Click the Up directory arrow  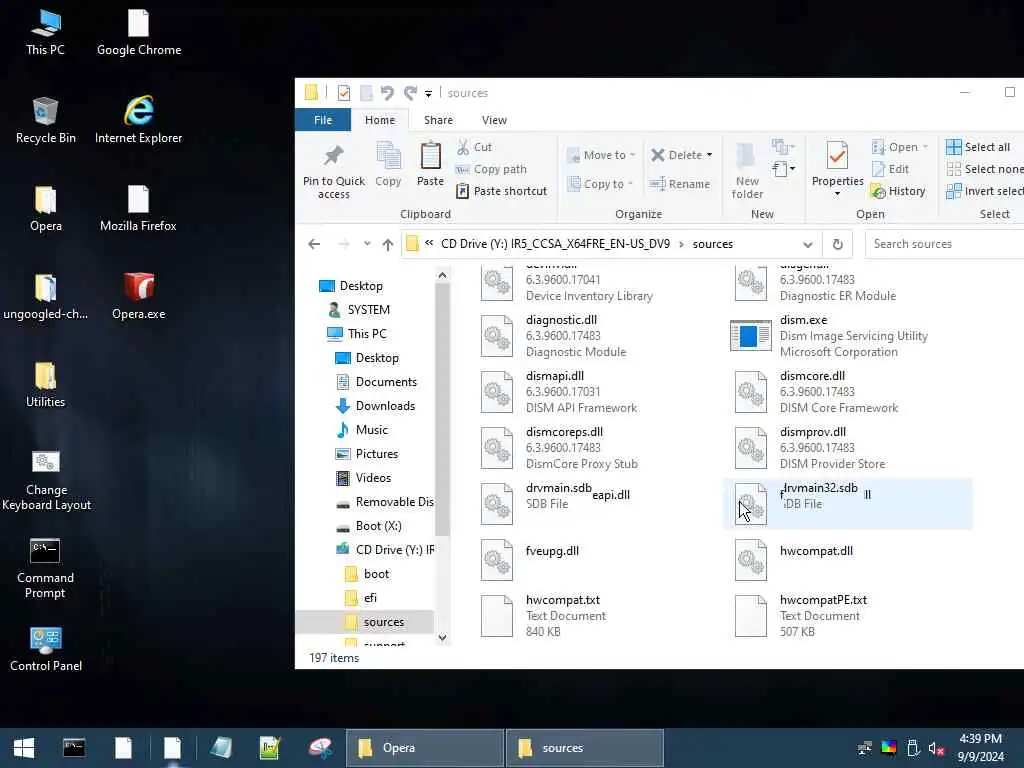388,244
